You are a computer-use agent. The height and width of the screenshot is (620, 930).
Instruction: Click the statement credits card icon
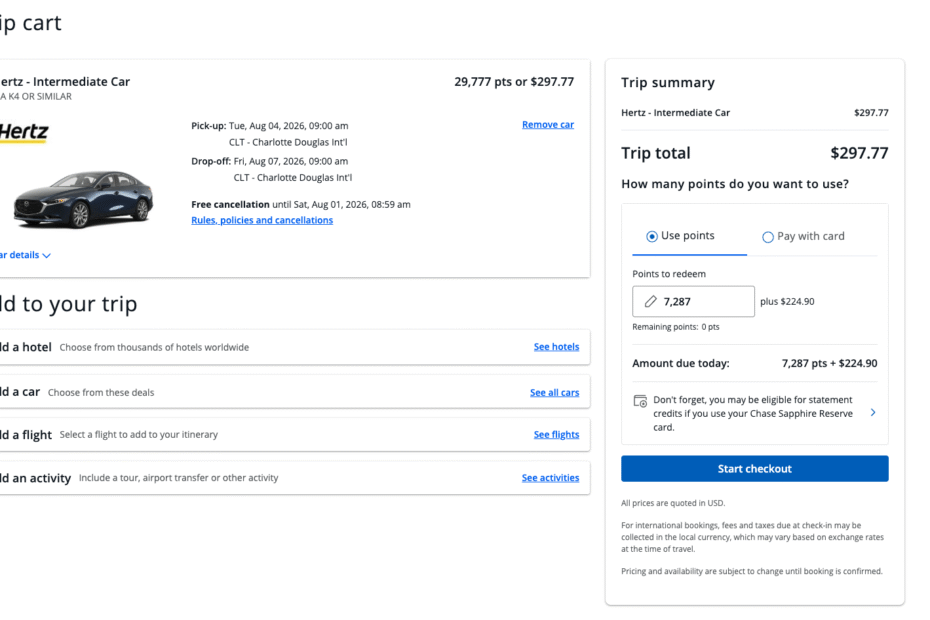[x=641, y=401]
